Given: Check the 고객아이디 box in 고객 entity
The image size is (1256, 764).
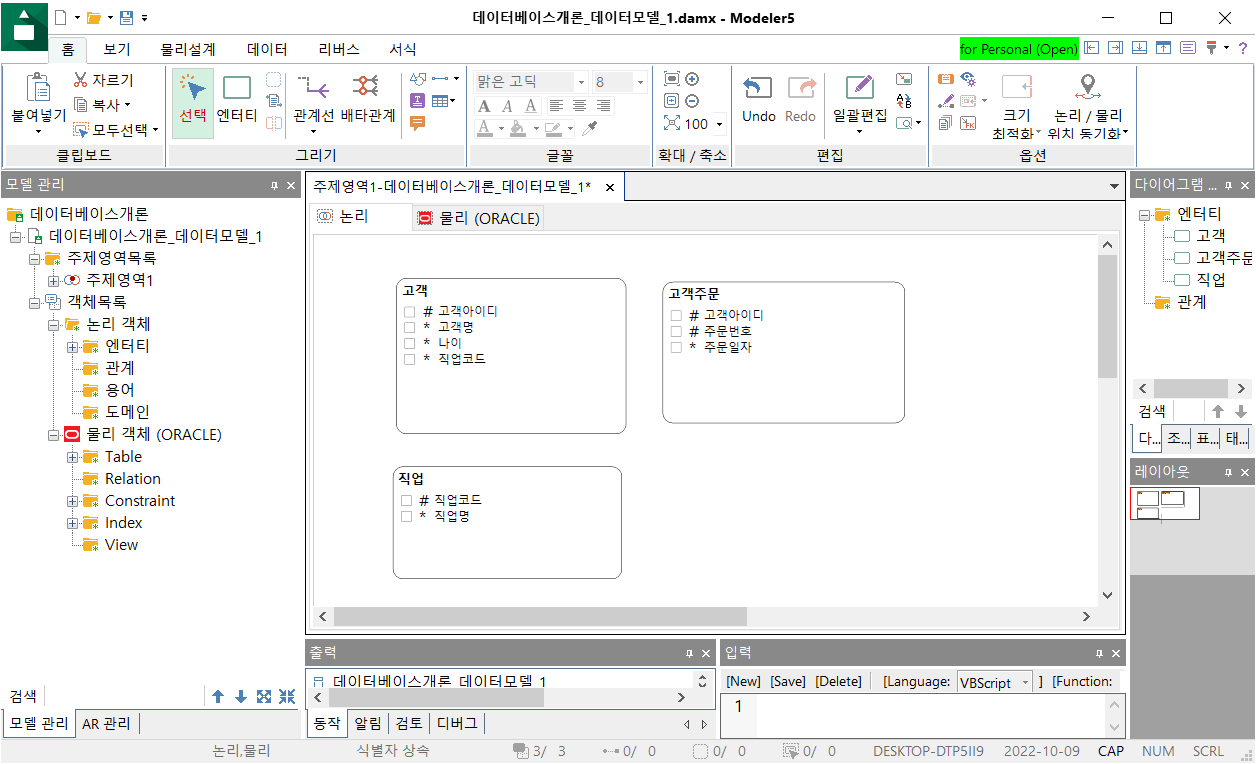Looking at the screenshot, I should click(409, 311).
